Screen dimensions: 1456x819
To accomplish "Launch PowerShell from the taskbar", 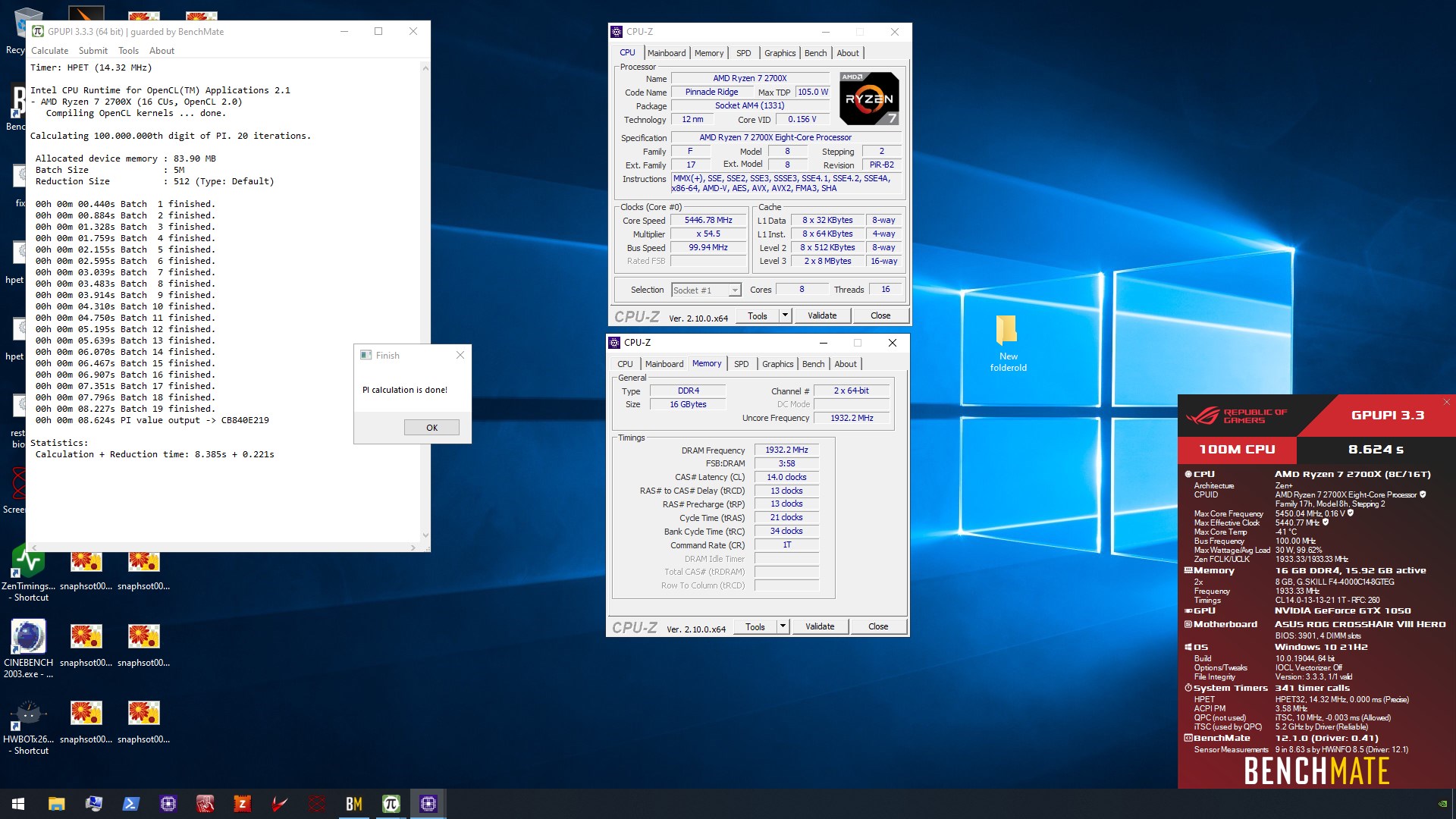I will click(130, 804).
